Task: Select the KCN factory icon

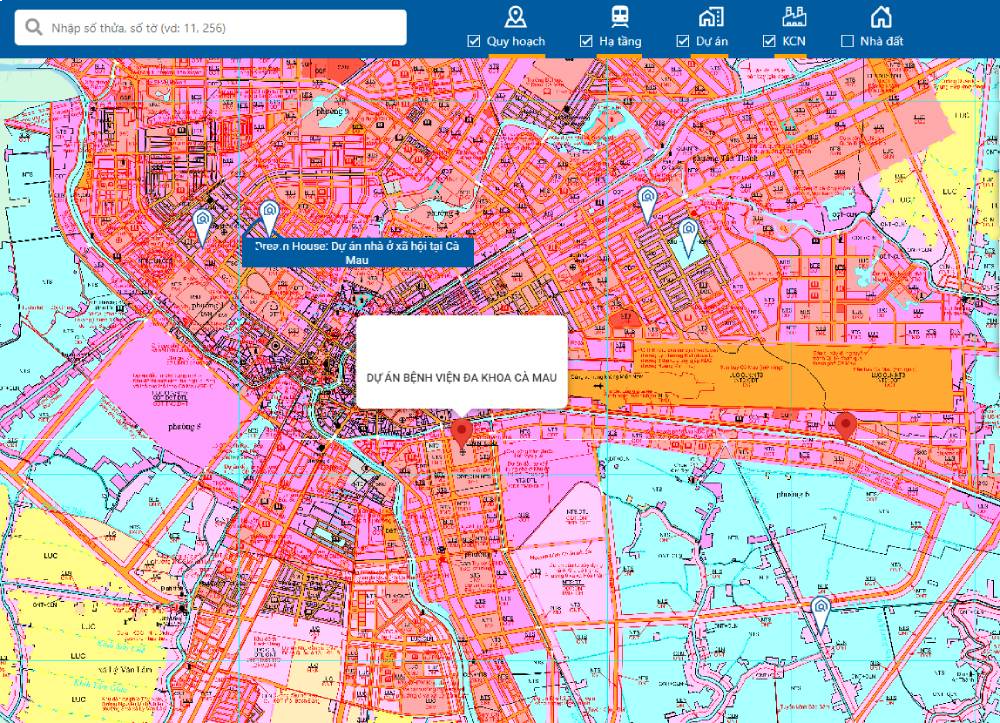Action: (796, 16)
